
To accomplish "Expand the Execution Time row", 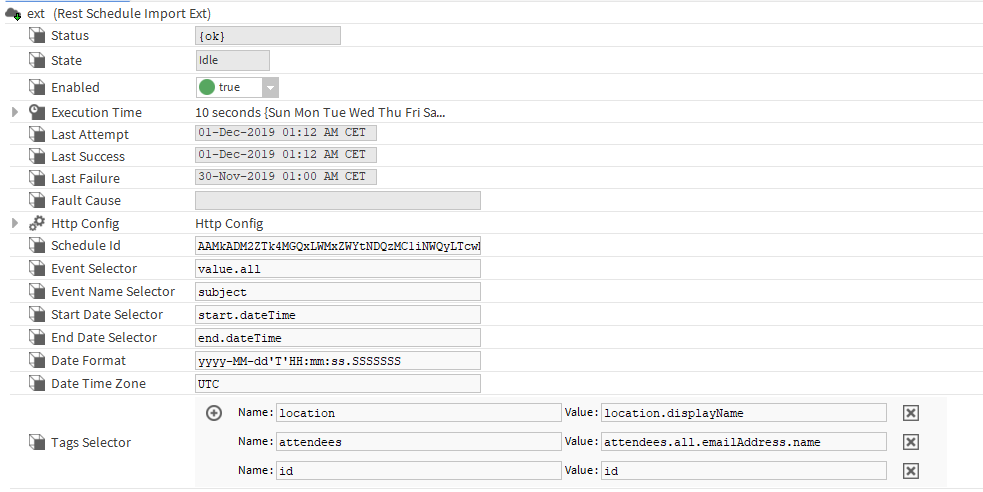I will (x=15, y=112).
